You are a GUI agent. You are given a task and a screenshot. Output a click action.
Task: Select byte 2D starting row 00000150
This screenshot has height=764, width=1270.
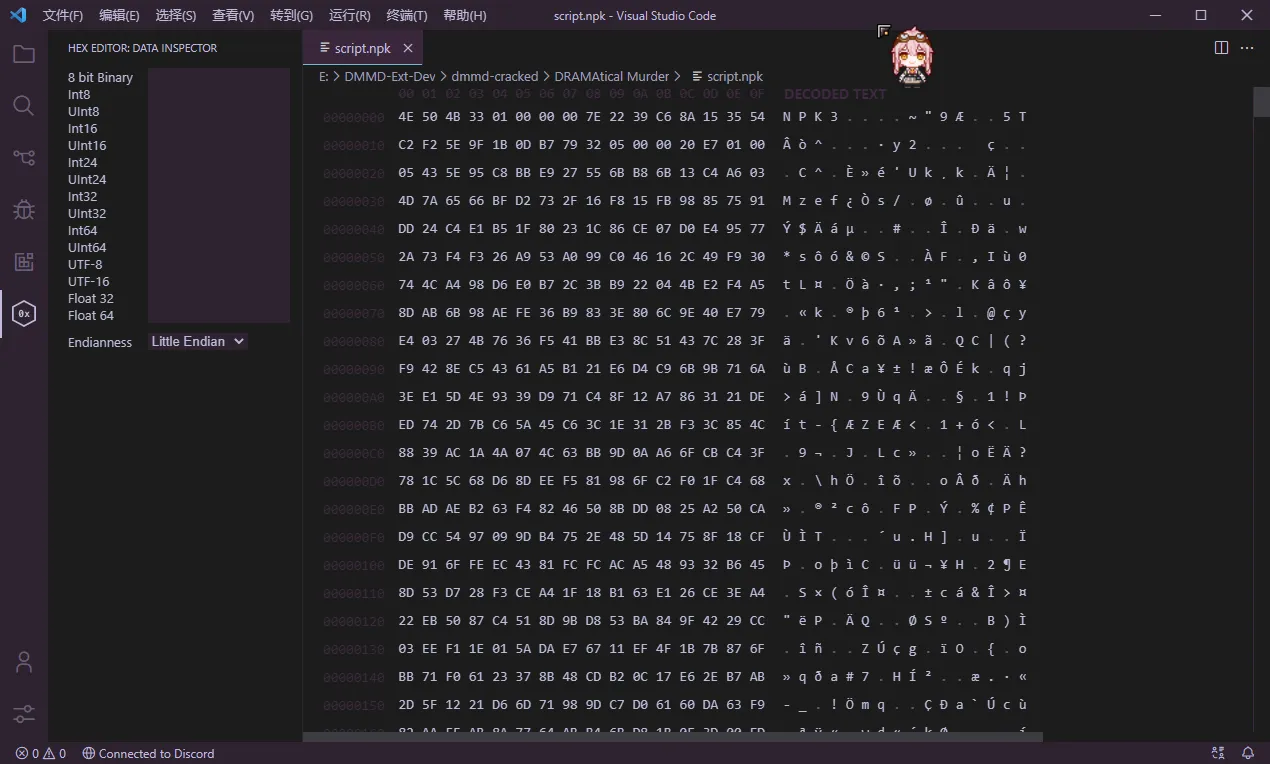click(x=406, y=704)
